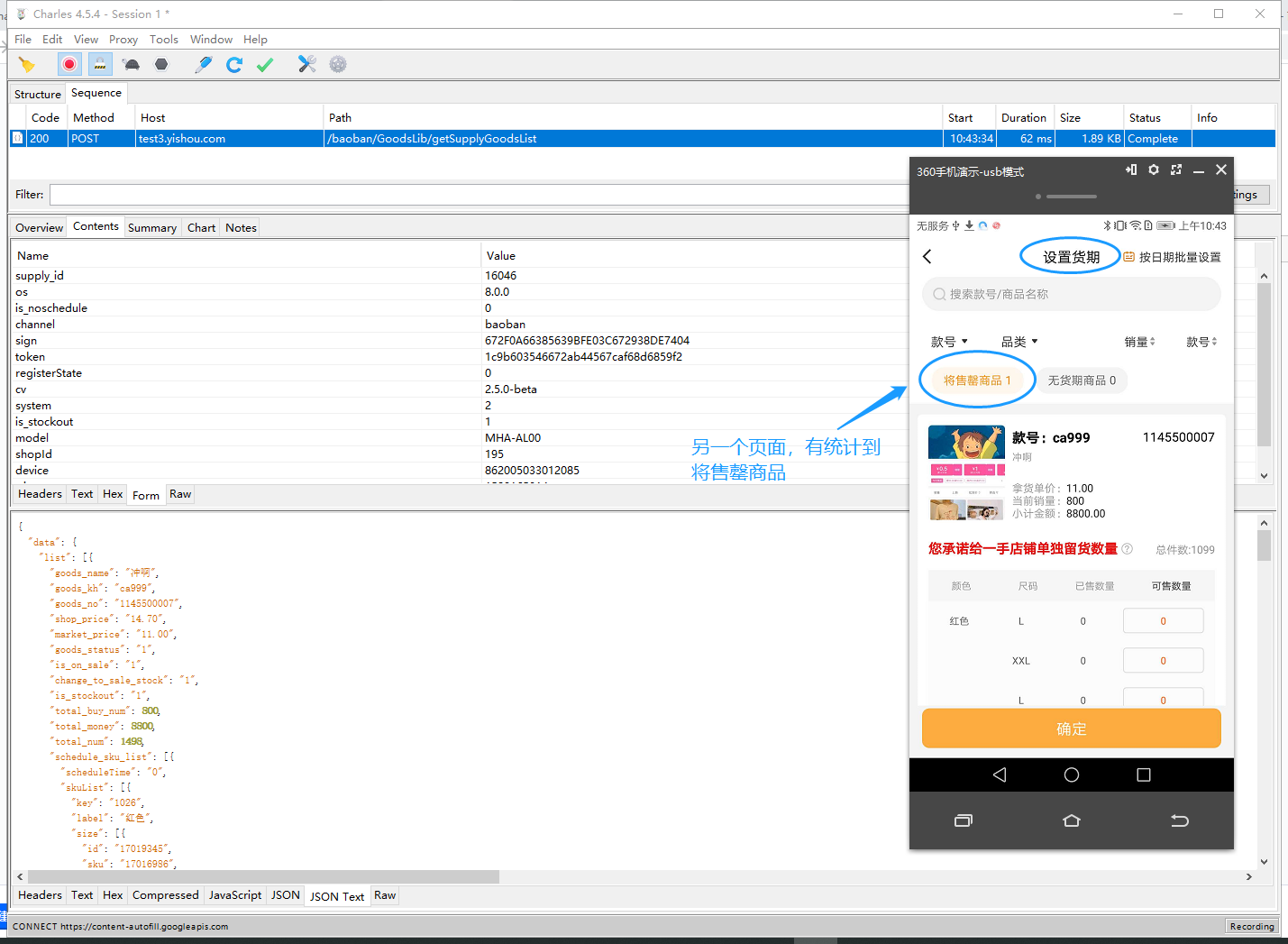Show response JavaScript view tab
This screenshot has height=944, width=1288.
[x=235, y=895]
